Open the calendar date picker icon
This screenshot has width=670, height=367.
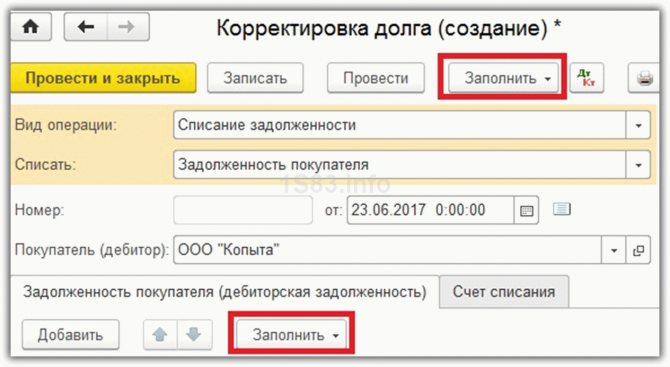tap(526, 210)
